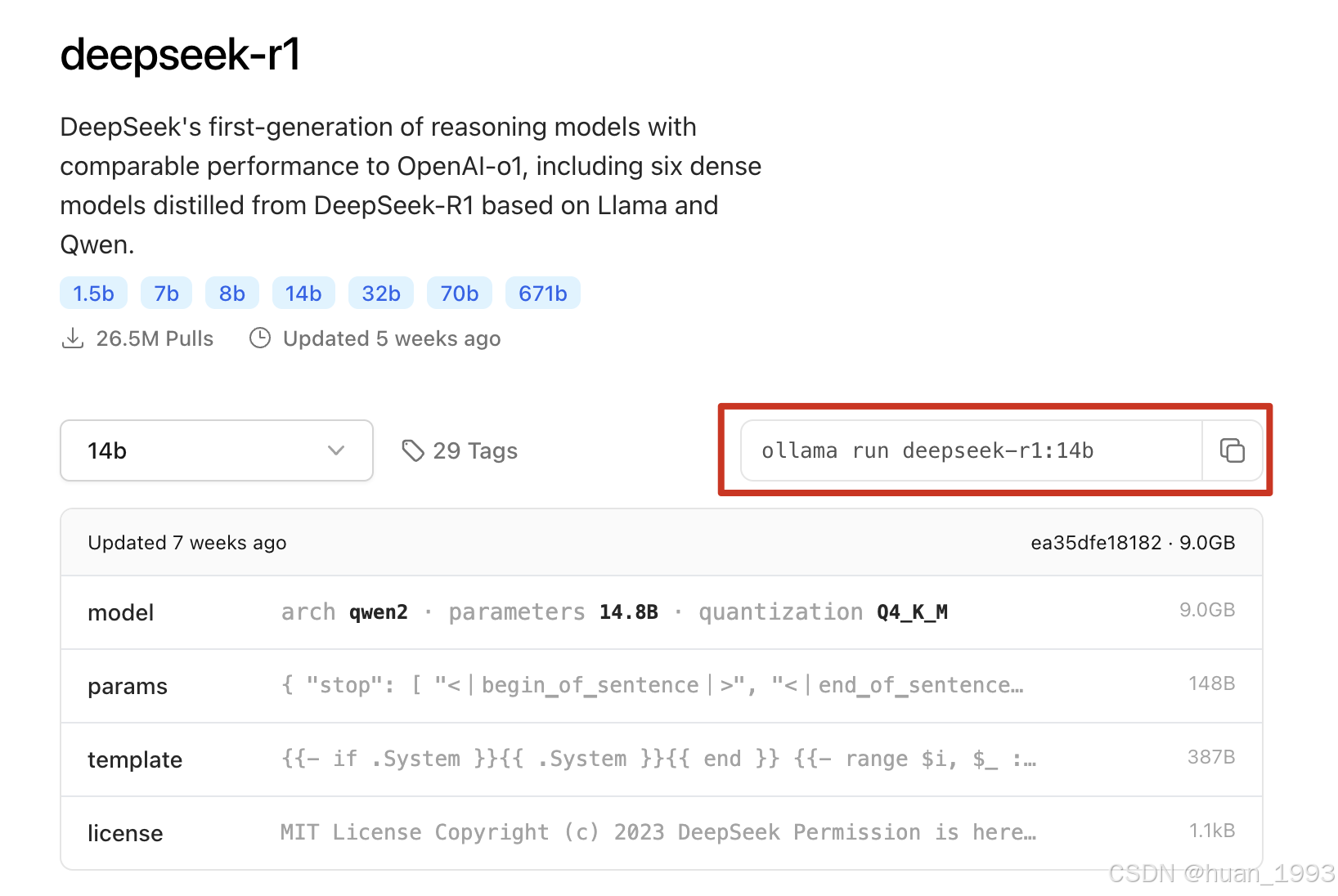This screenshot has height=896, width=1338.
Task: Click the ea35dfe18182 · 9.0GB digest text
Action: pos(1133,543)
